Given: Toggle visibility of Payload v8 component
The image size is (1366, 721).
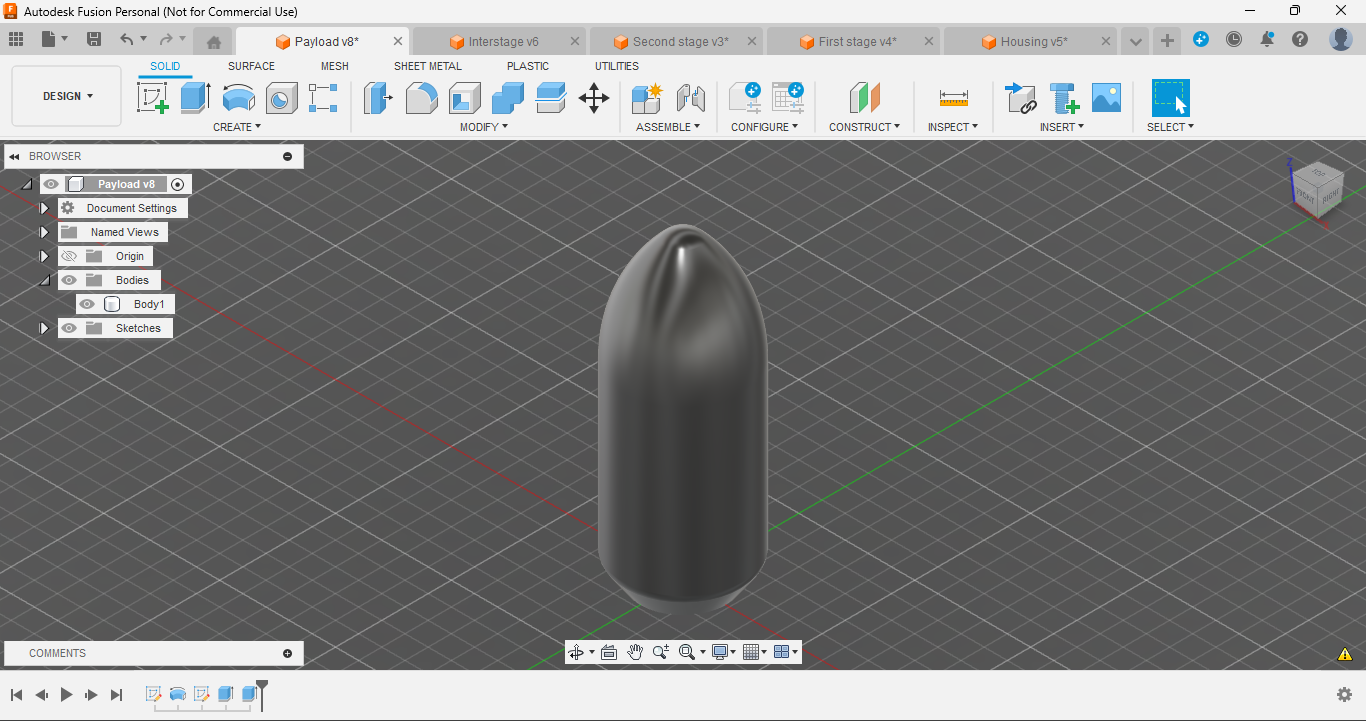Looking at the screenshot, I should coord(51,184).
